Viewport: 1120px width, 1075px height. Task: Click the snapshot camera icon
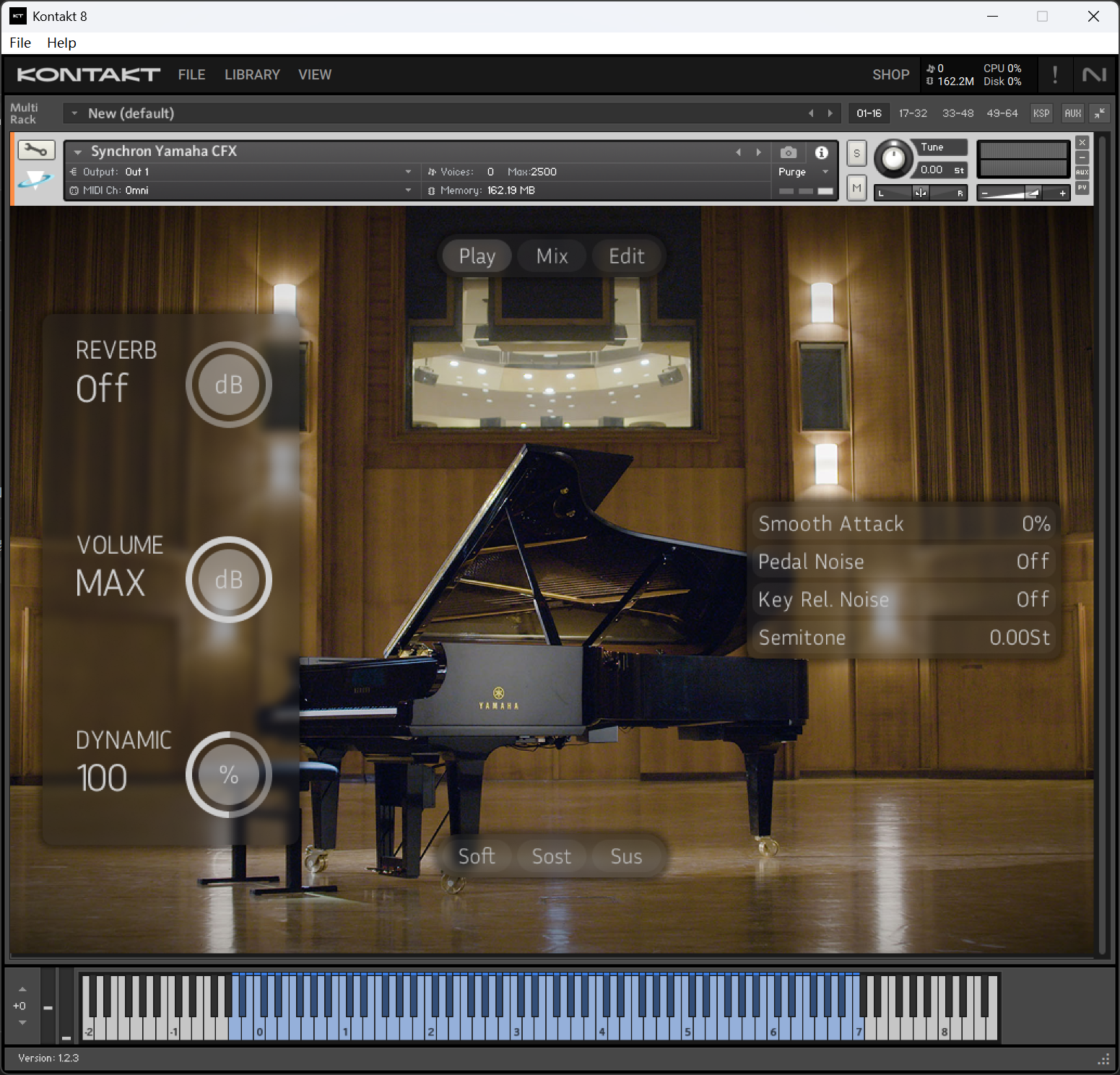pyautogui.click(x=789, y=152)
